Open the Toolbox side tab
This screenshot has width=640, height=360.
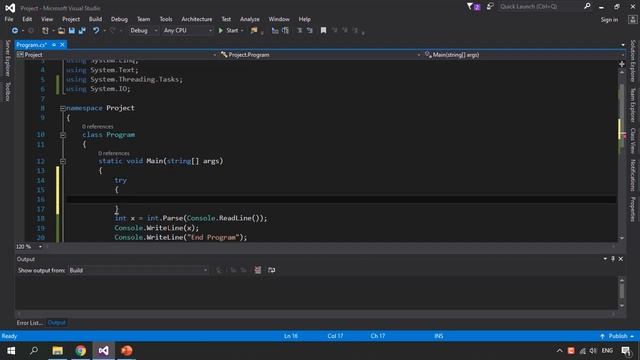pos(7,91)
